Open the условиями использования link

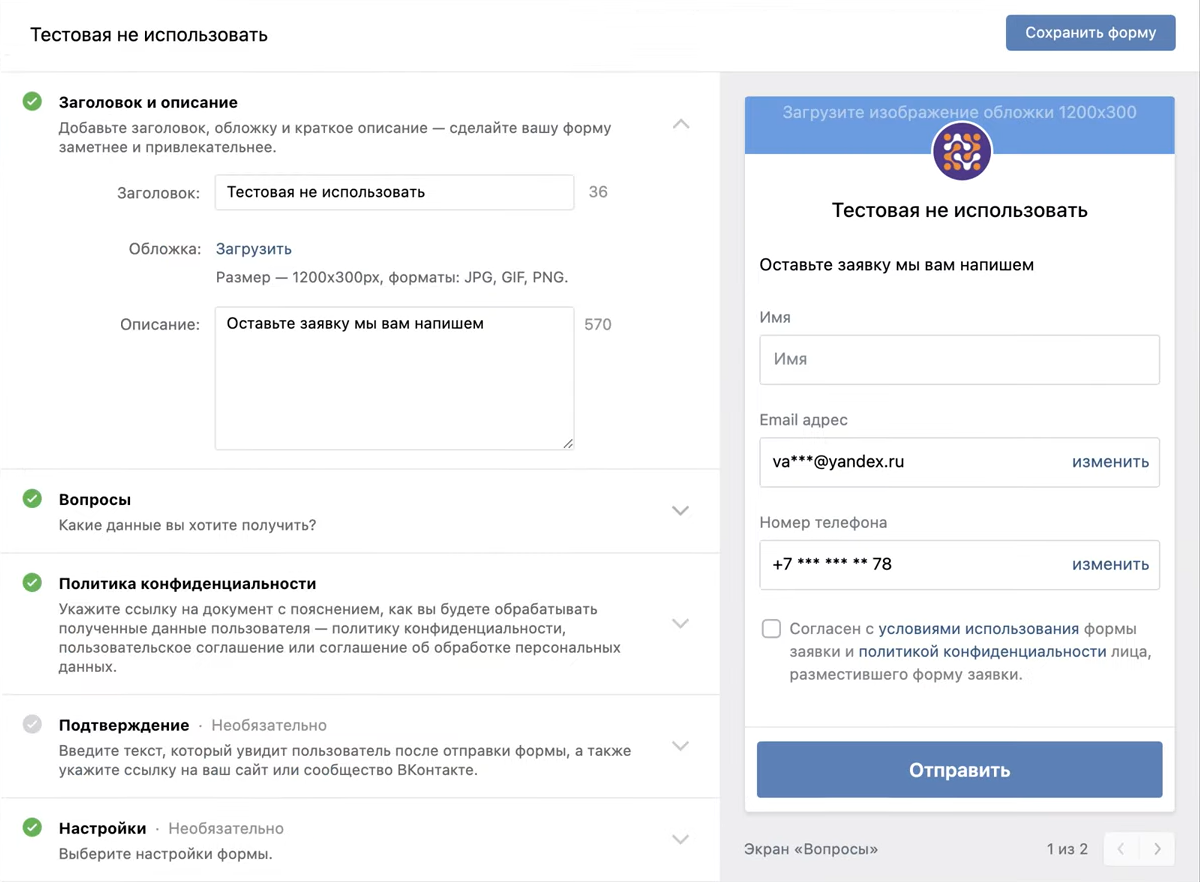[978, 629]
